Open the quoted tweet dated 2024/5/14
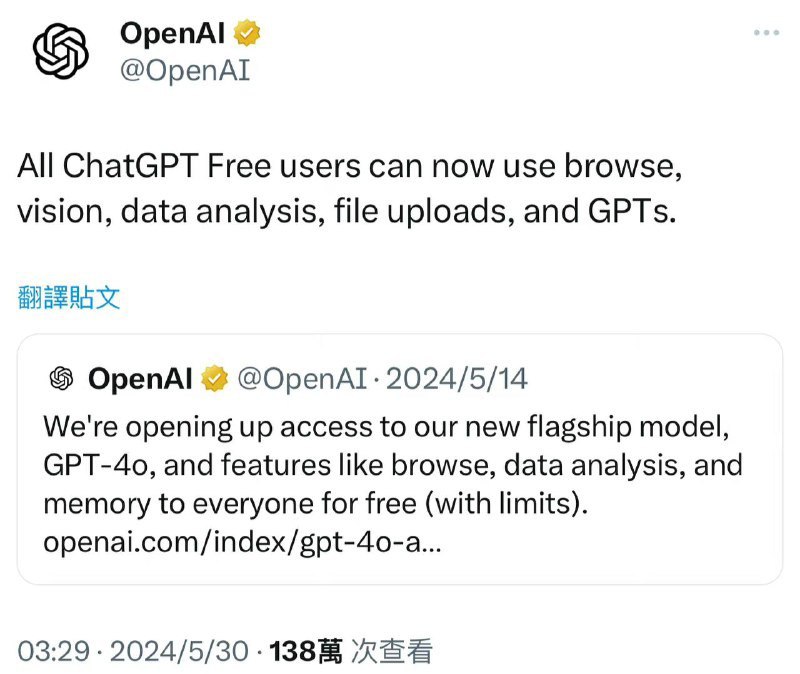This screenshot has height=674, width=800. tap(400, 460)
